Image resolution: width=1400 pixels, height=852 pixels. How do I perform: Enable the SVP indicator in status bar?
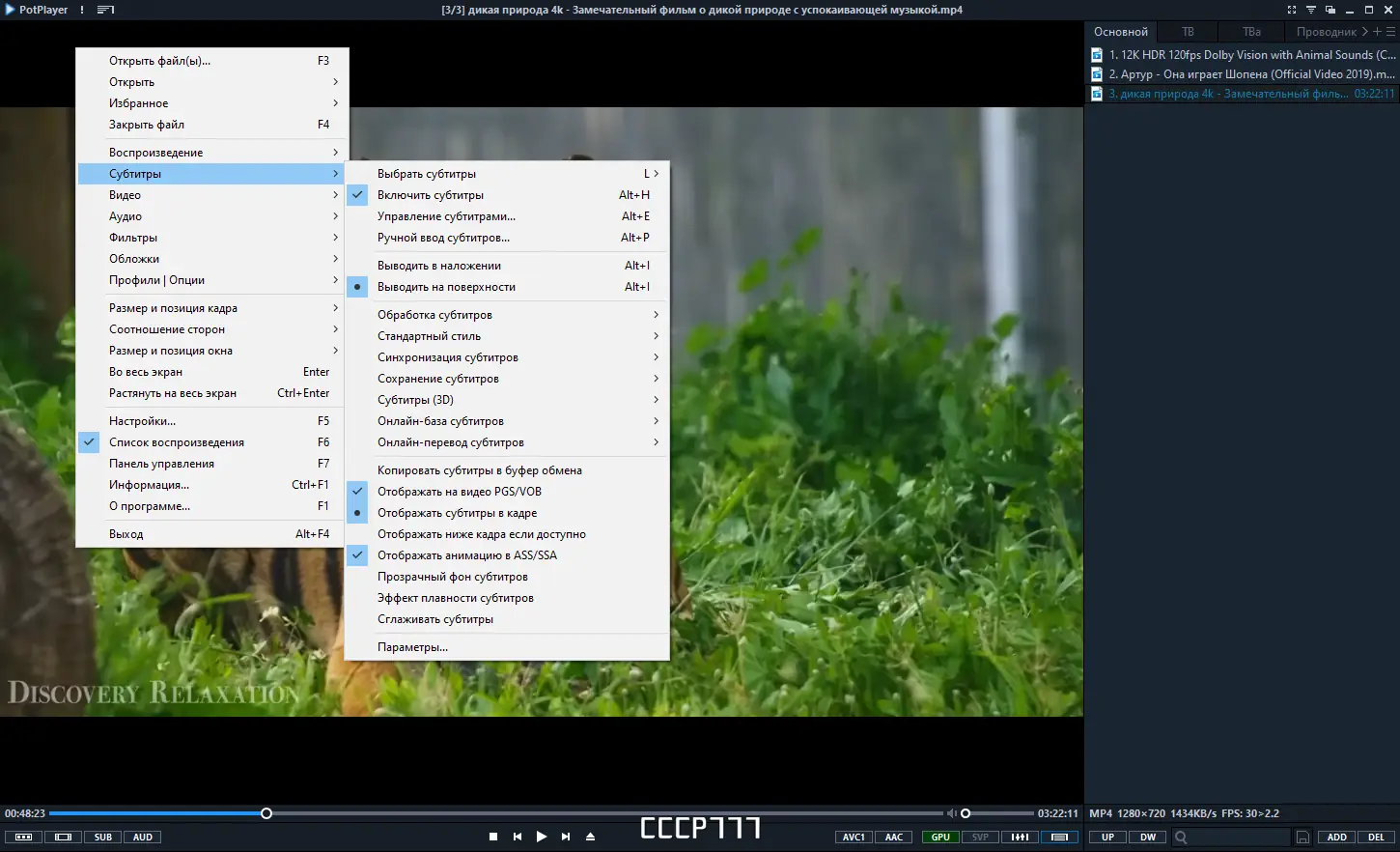979,837
